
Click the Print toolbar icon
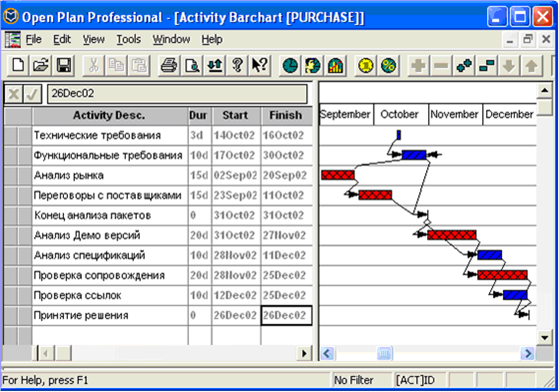169,66
